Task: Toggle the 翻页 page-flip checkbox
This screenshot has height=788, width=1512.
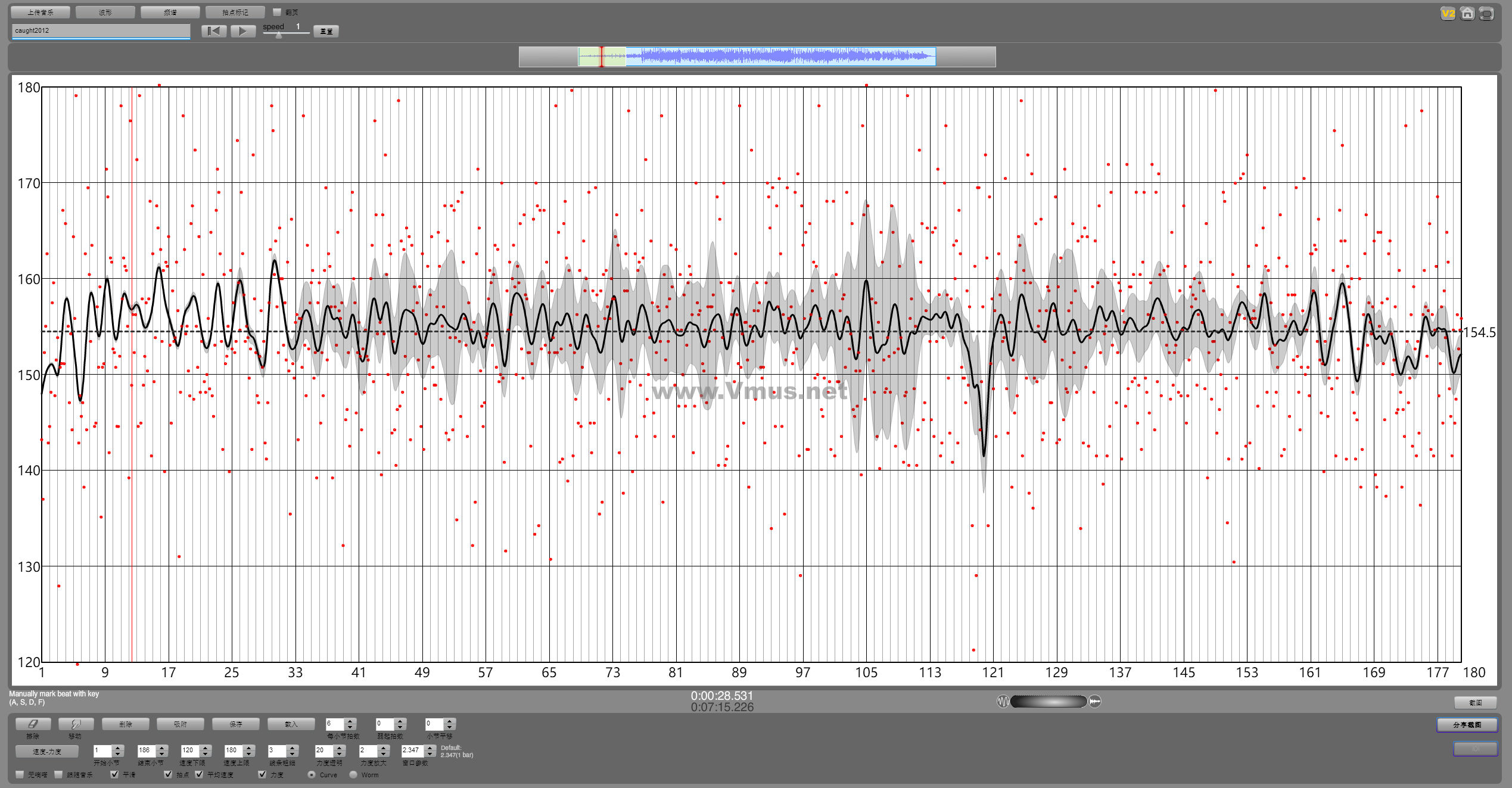Action: [277, 12]
